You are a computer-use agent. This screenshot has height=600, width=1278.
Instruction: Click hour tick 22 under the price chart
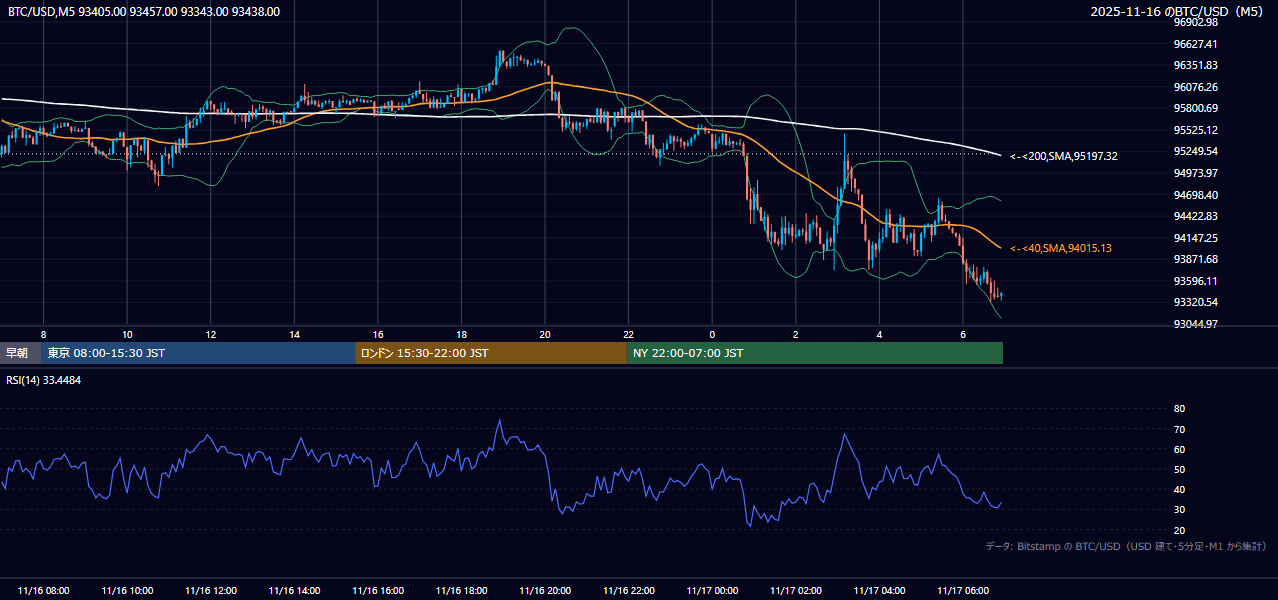click(x=628, y=334)
